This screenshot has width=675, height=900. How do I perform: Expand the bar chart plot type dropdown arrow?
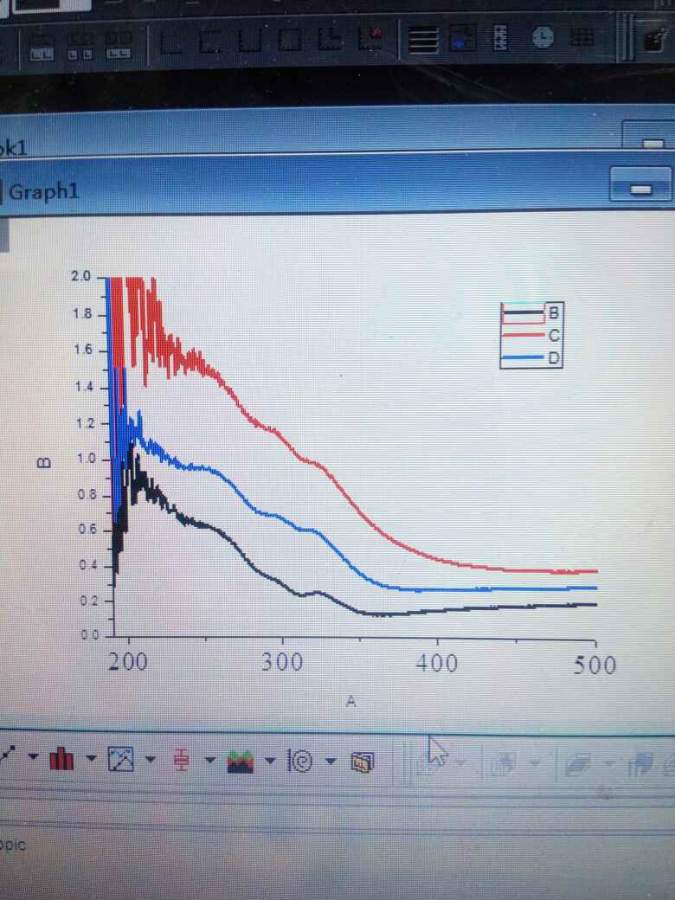click(x=91, y=759)
